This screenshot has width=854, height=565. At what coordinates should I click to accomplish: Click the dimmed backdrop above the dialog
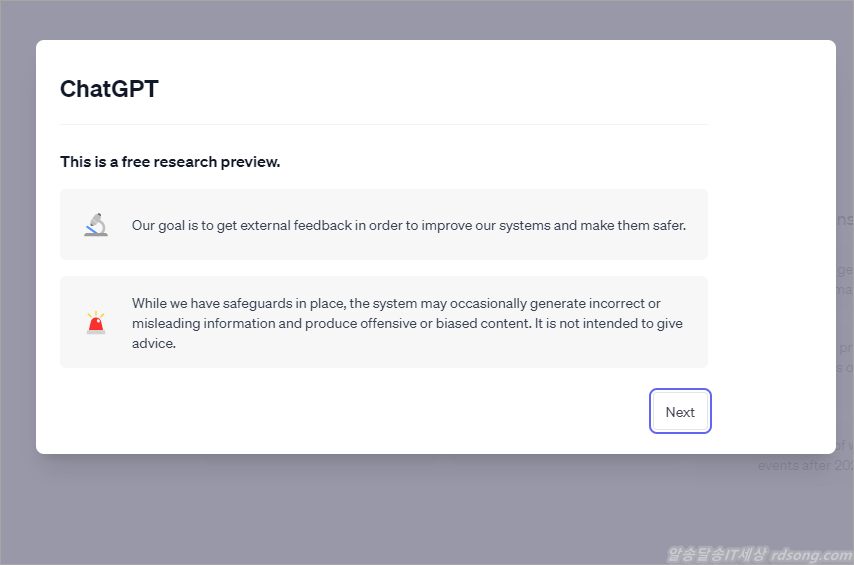point(427,20)
